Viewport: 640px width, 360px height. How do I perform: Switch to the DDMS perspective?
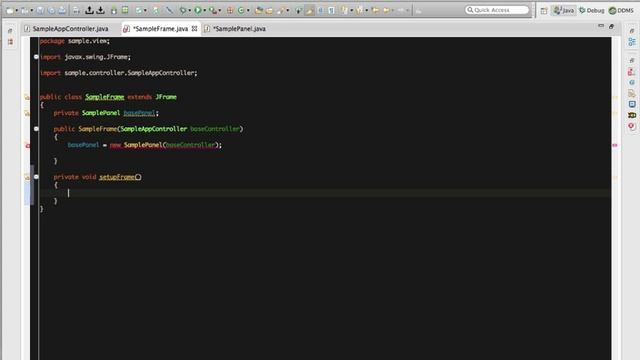point(621,10)
